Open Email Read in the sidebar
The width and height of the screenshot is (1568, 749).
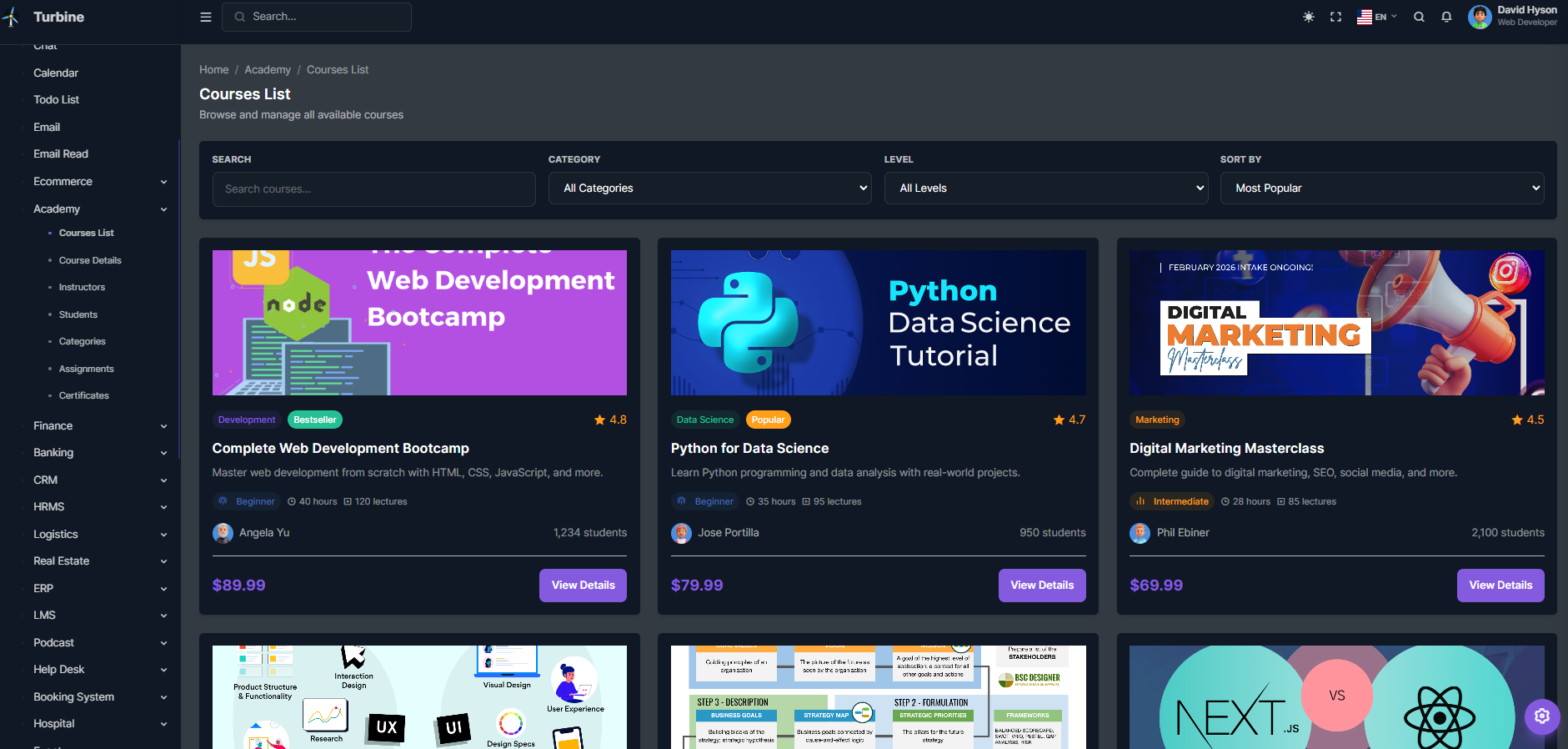click(x=61, y=153)
